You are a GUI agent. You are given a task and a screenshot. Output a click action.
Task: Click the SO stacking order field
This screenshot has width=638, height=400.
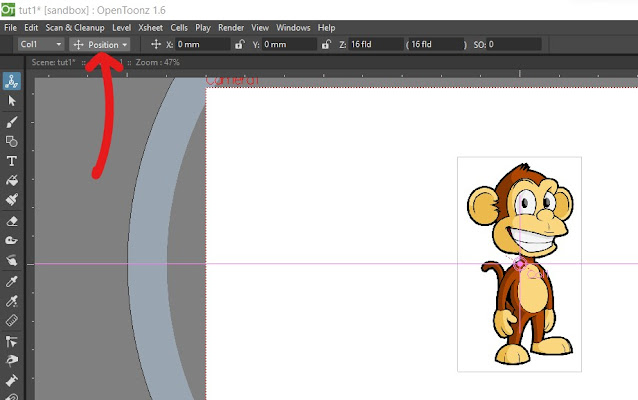tap(514, 44)
